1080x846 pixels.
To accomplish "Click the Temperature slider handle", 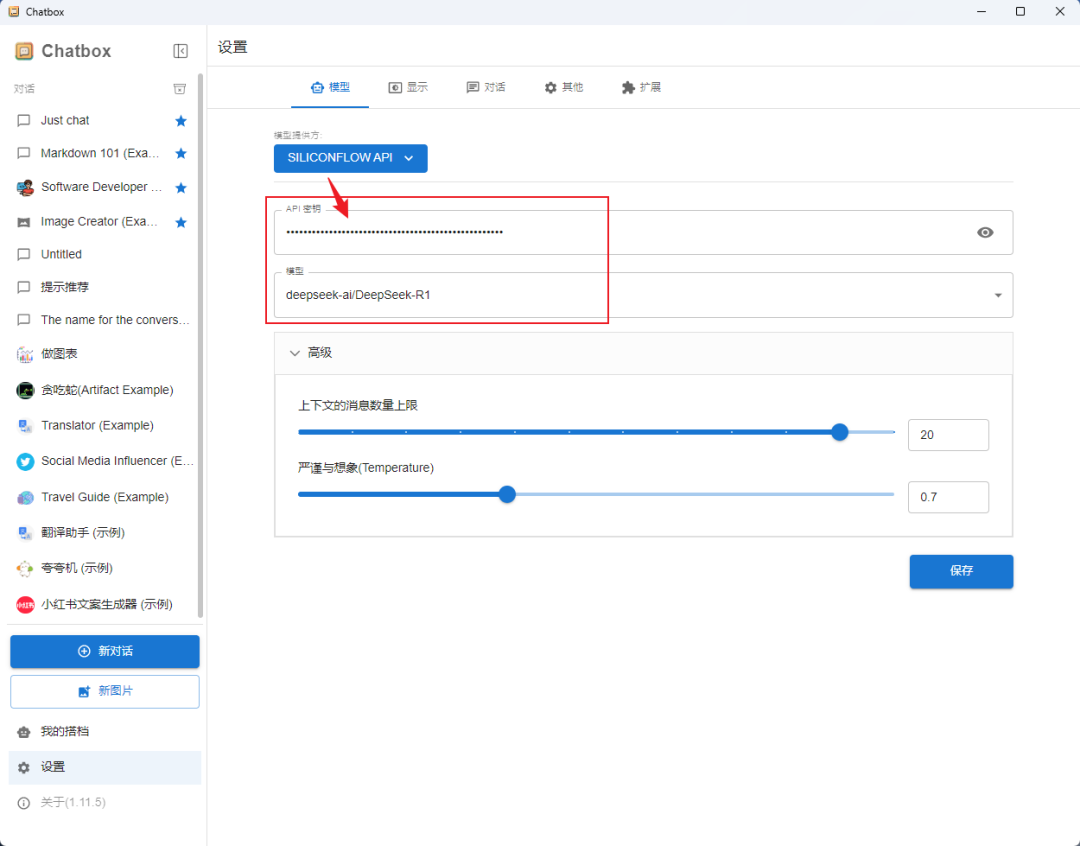I will pos(507,495).
